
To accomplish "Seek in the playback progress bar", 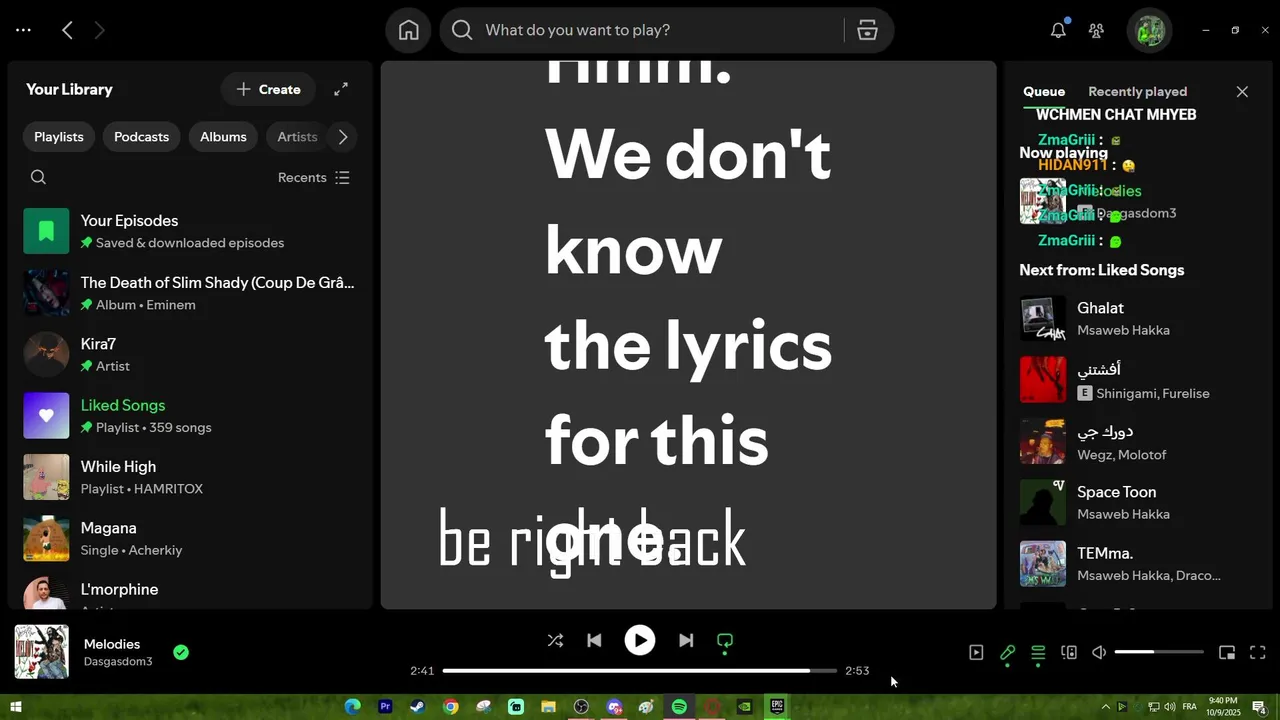I will tap(639, 670).
